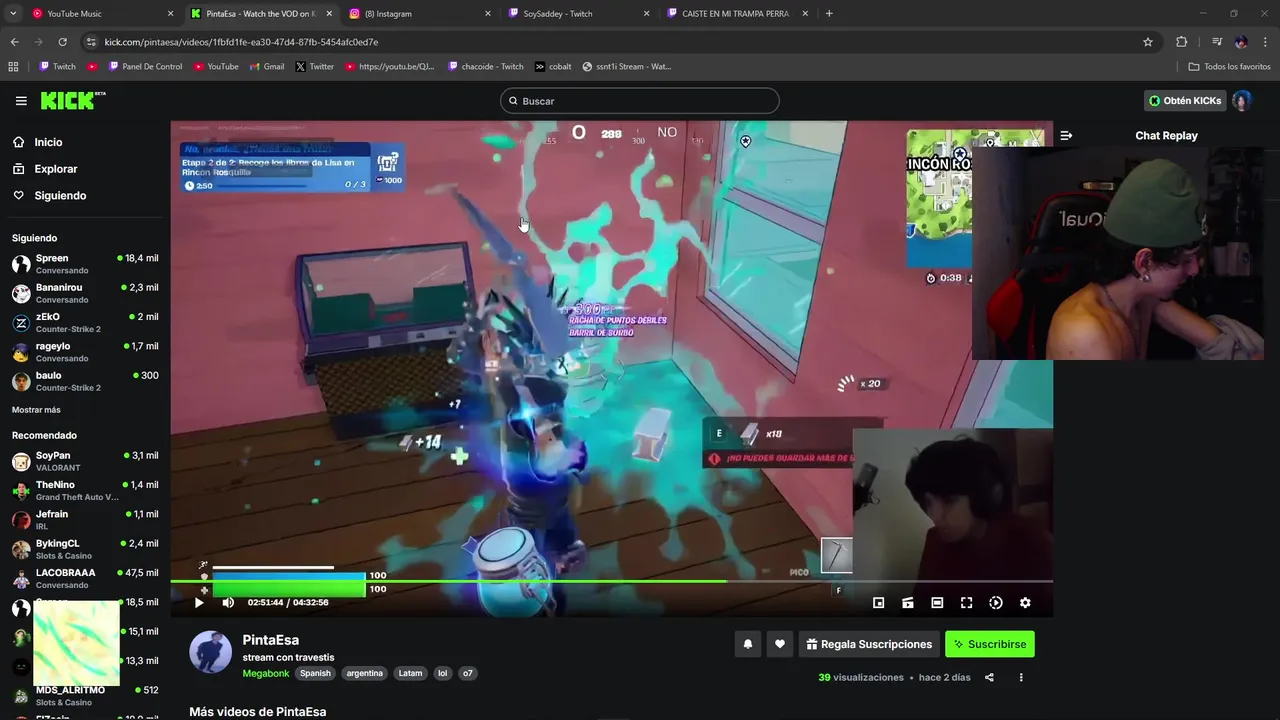Viewport: 1280px width, 720px height.
Task: Select the Spanish tag
Action: (315, 673)
